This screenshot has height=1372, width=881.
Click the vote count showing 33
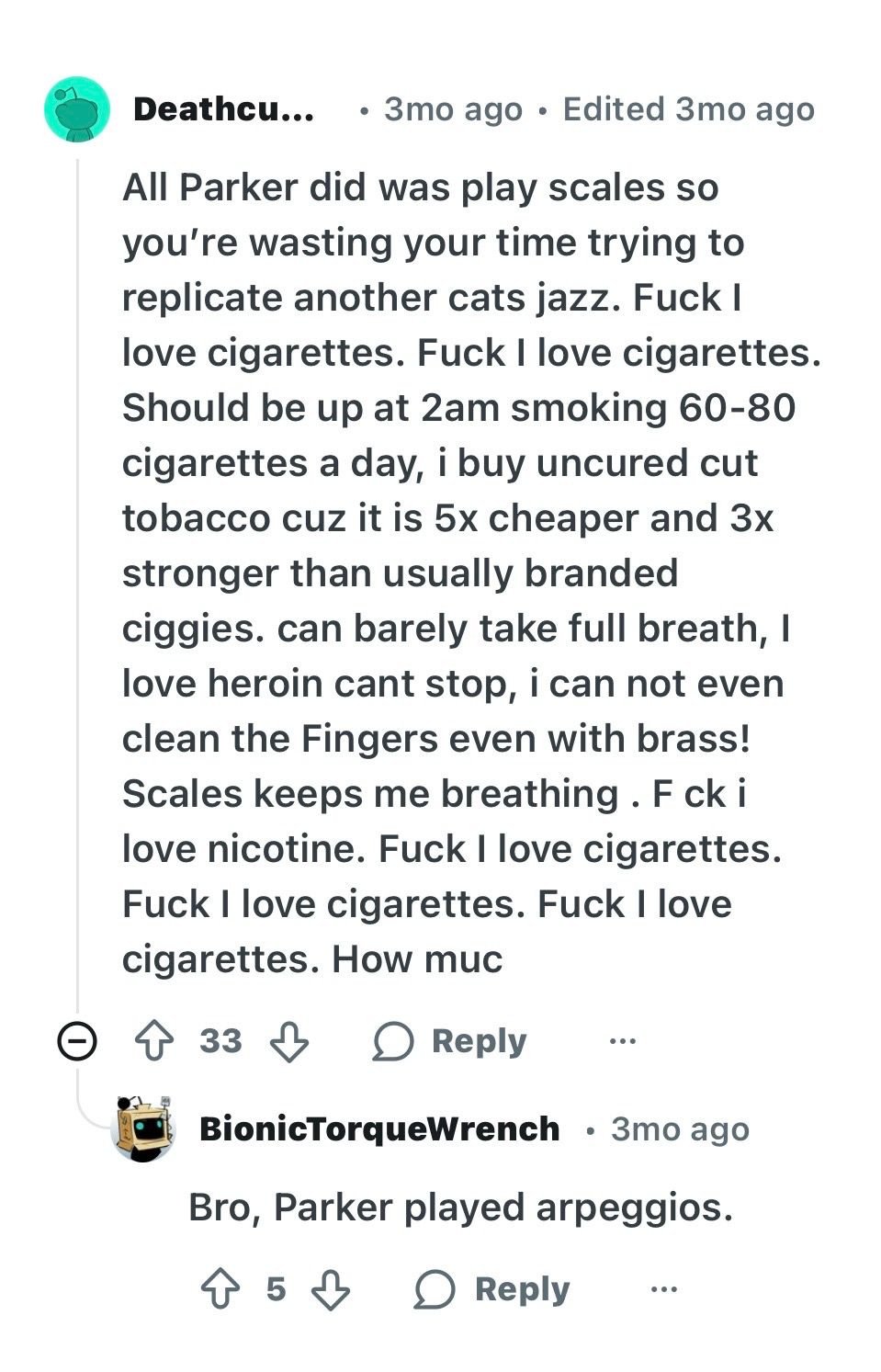(x=220, y=1042)
